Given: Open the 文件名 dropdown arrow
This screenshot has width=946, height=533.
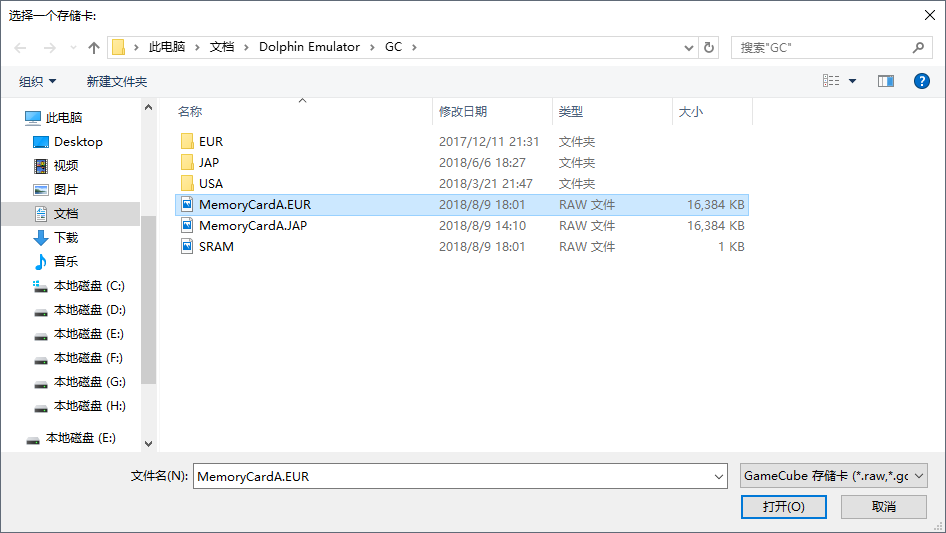Looking at the screenshot, I should point(719,476).
